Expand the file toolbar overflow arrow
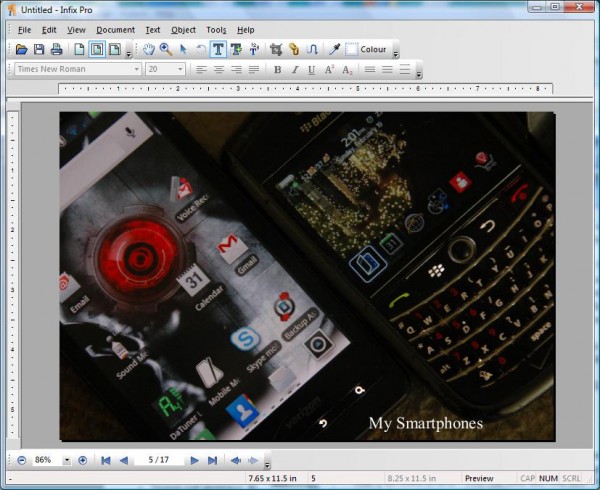Screen dimensions: 600x490 click(x=129, y=54)
